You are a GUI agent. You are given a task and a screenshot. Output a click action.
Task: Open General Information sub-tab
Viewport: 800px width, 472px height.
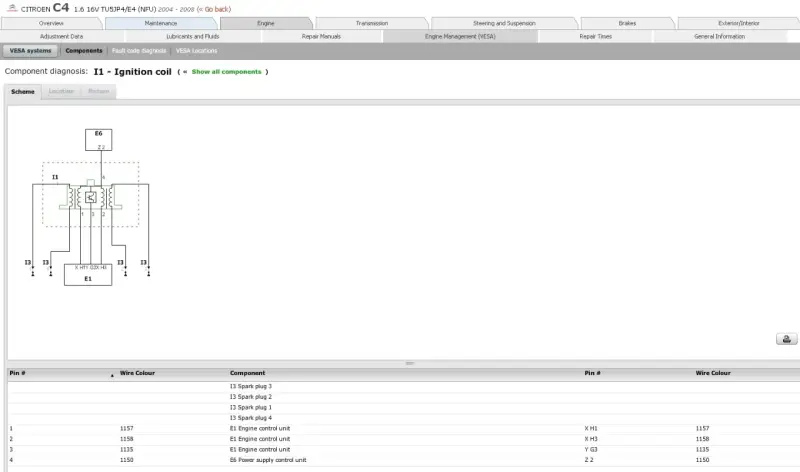[x=719, y=37]
